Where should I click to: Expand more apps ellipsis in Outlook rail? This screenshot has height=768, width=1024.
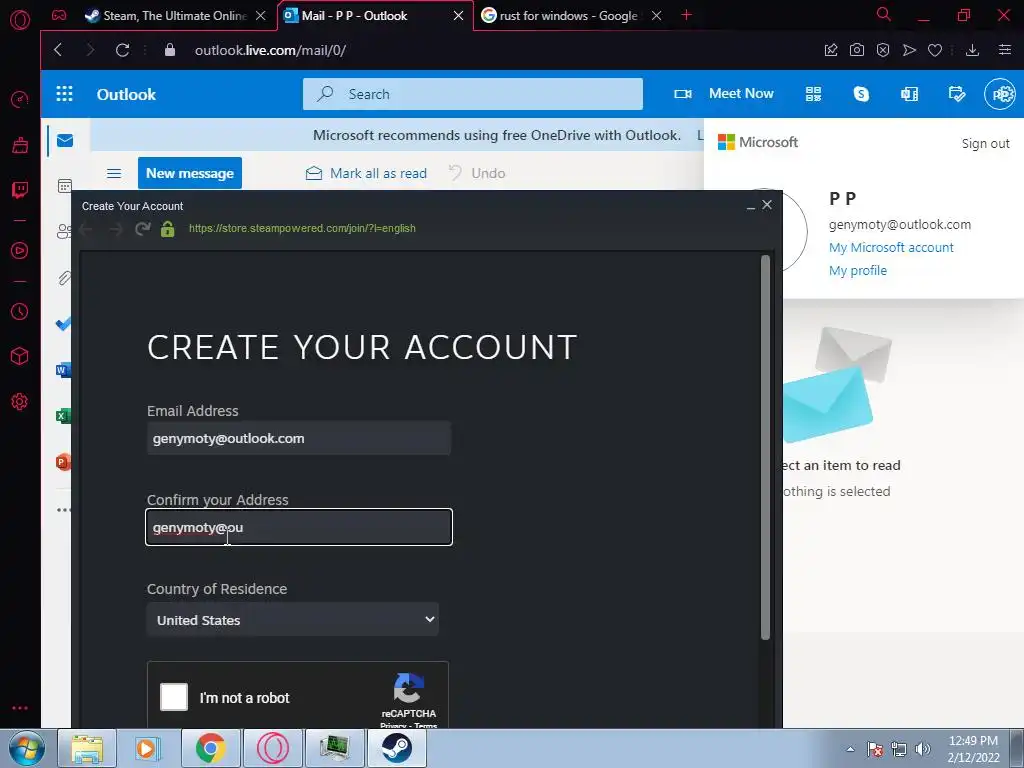(63, 509)
